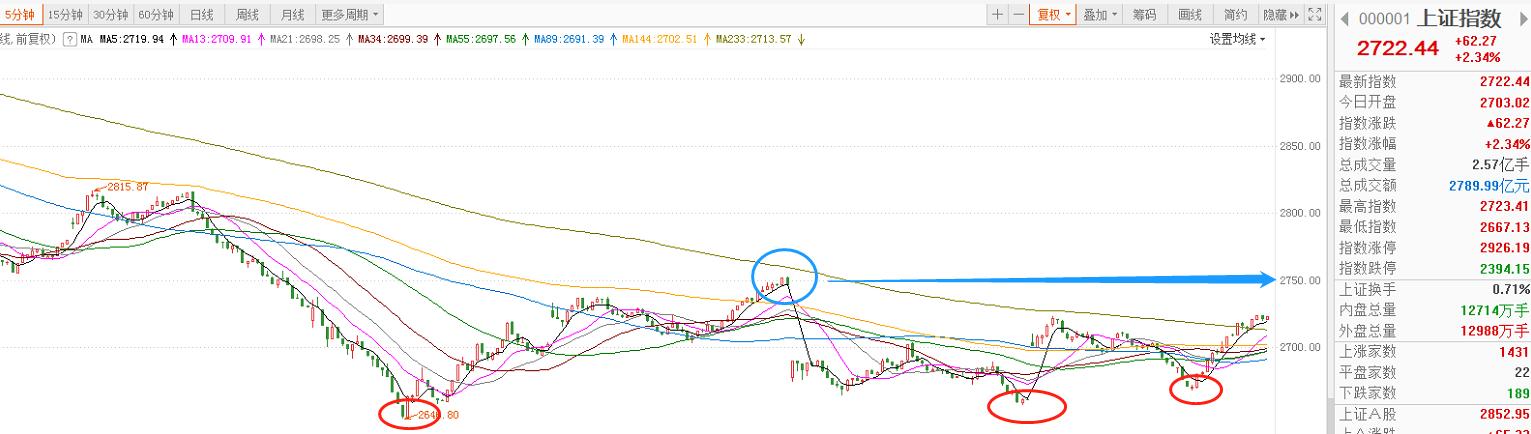The image size is (1531, 434).
Task: Click the 总成交量 value 2.57亿手
Action: coord(1501,165)
